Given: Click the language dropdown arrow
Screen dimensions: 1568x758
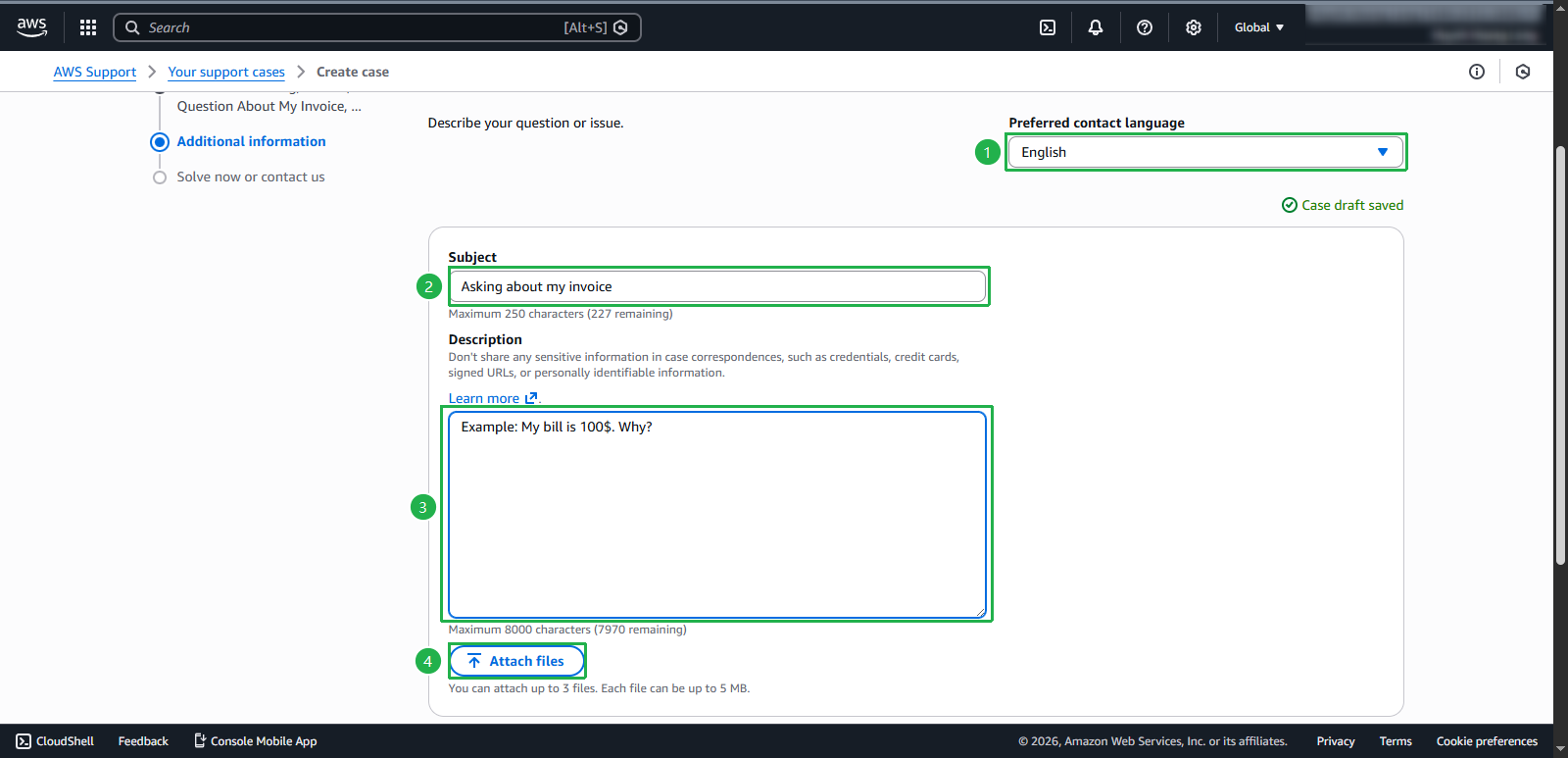Looking at the screenshot, I should tap(1383, 152).
